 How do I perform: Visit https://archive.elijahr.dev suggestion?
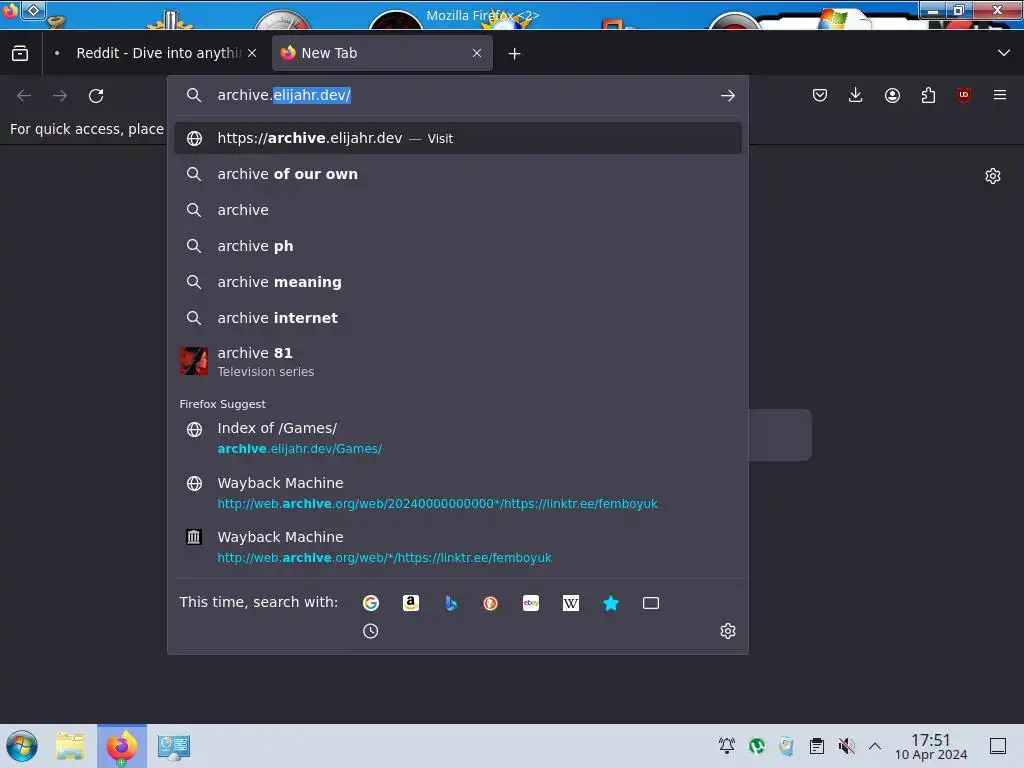point(457,138)
